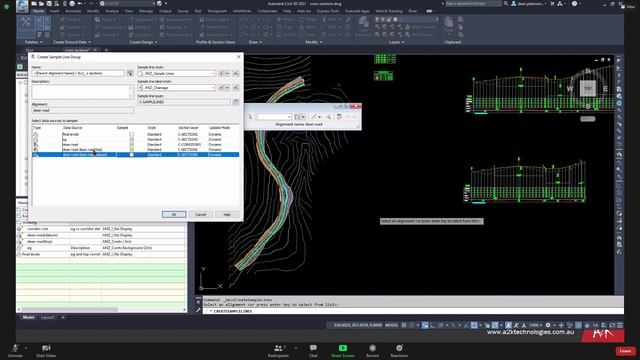The width and height of the screenshot is (640, 360).
Task: Check the Sample box in the highlighted datum row
Action: pos(131,155)
